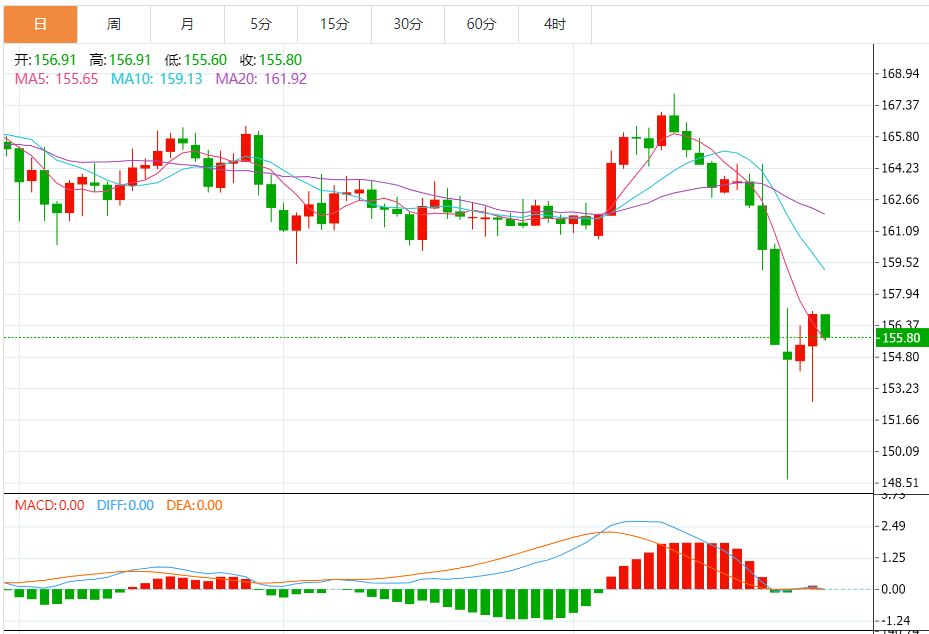This screenshot has height=634, width=929.
Task: Click the DEA:0.00 indicator label
Action: 194,505
